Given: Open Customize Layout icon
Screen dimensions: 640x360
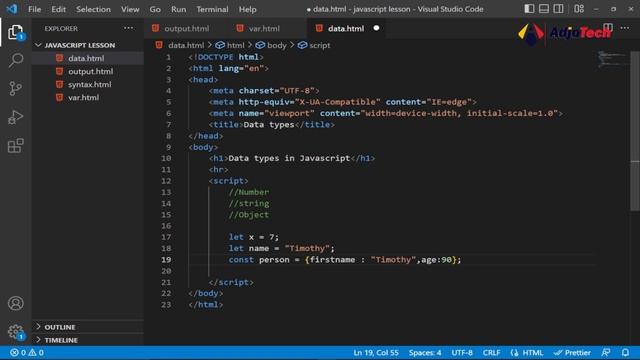Looking at the screenshot, I should click(x=579, y=9).
